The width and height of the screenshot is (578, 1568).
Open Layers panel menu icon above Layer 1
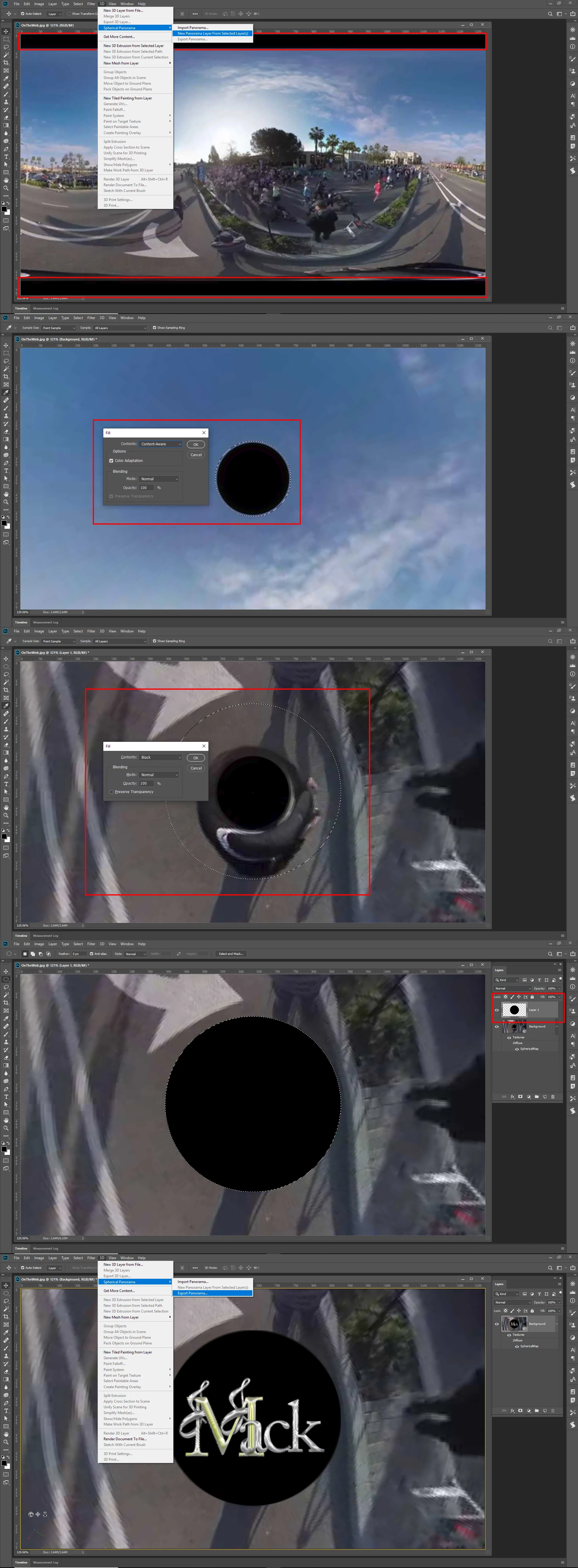560,970
